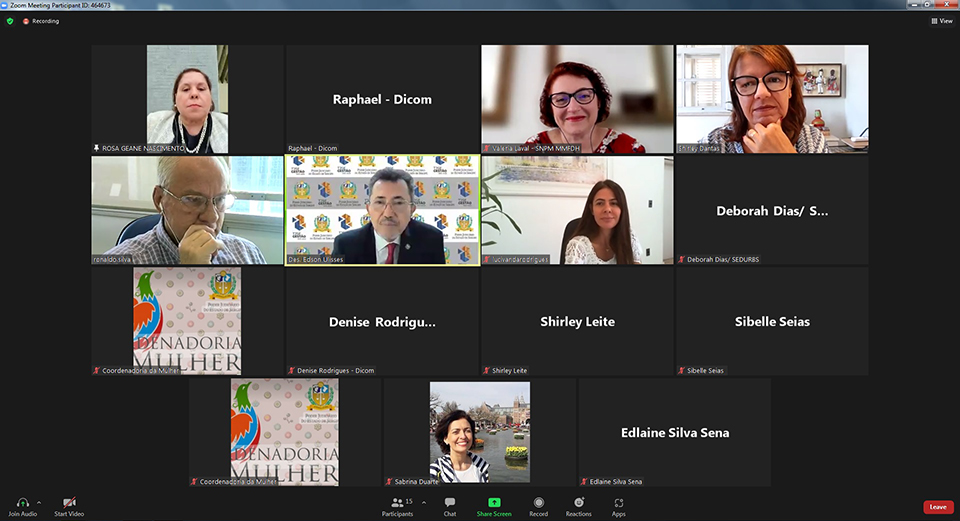
Task: Click the Join Audio headphone icon
Action: coord(22,503)
